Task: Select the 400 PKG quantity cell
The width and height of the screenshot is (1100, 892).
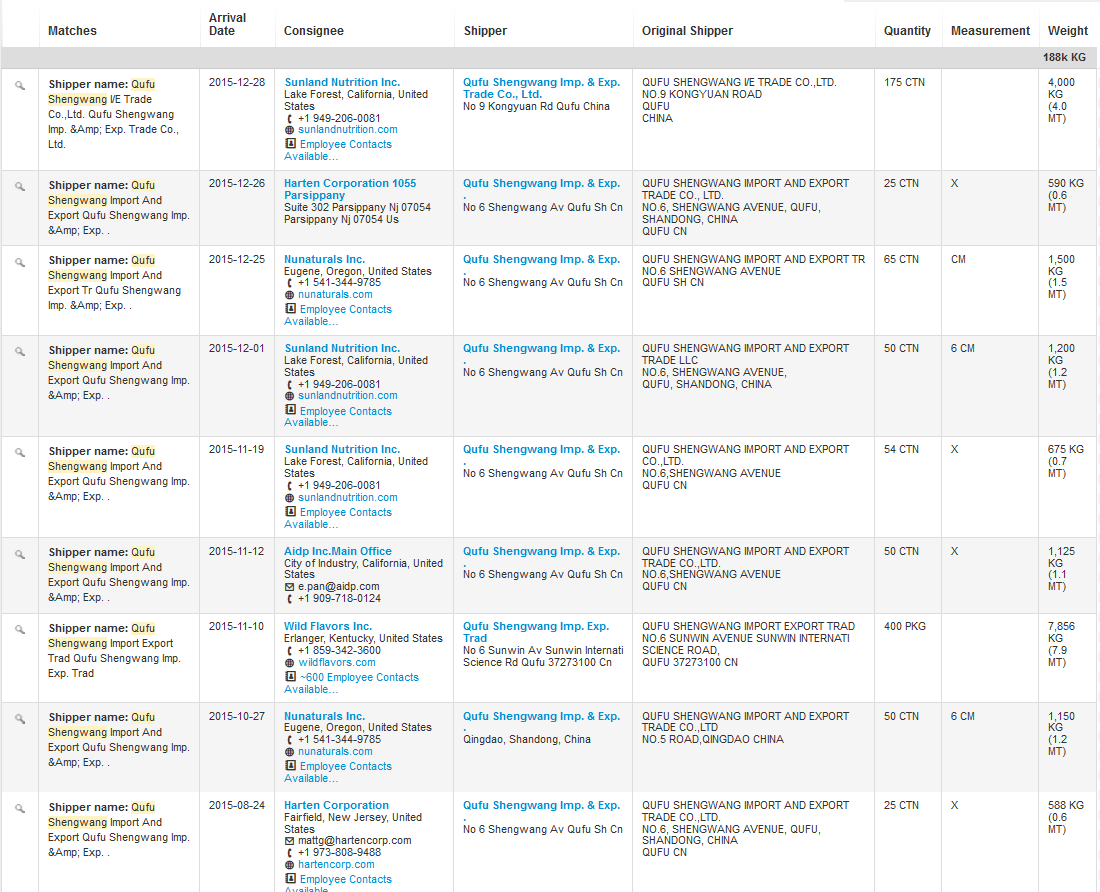Action: pyautogui.click(x=904, y=626)
